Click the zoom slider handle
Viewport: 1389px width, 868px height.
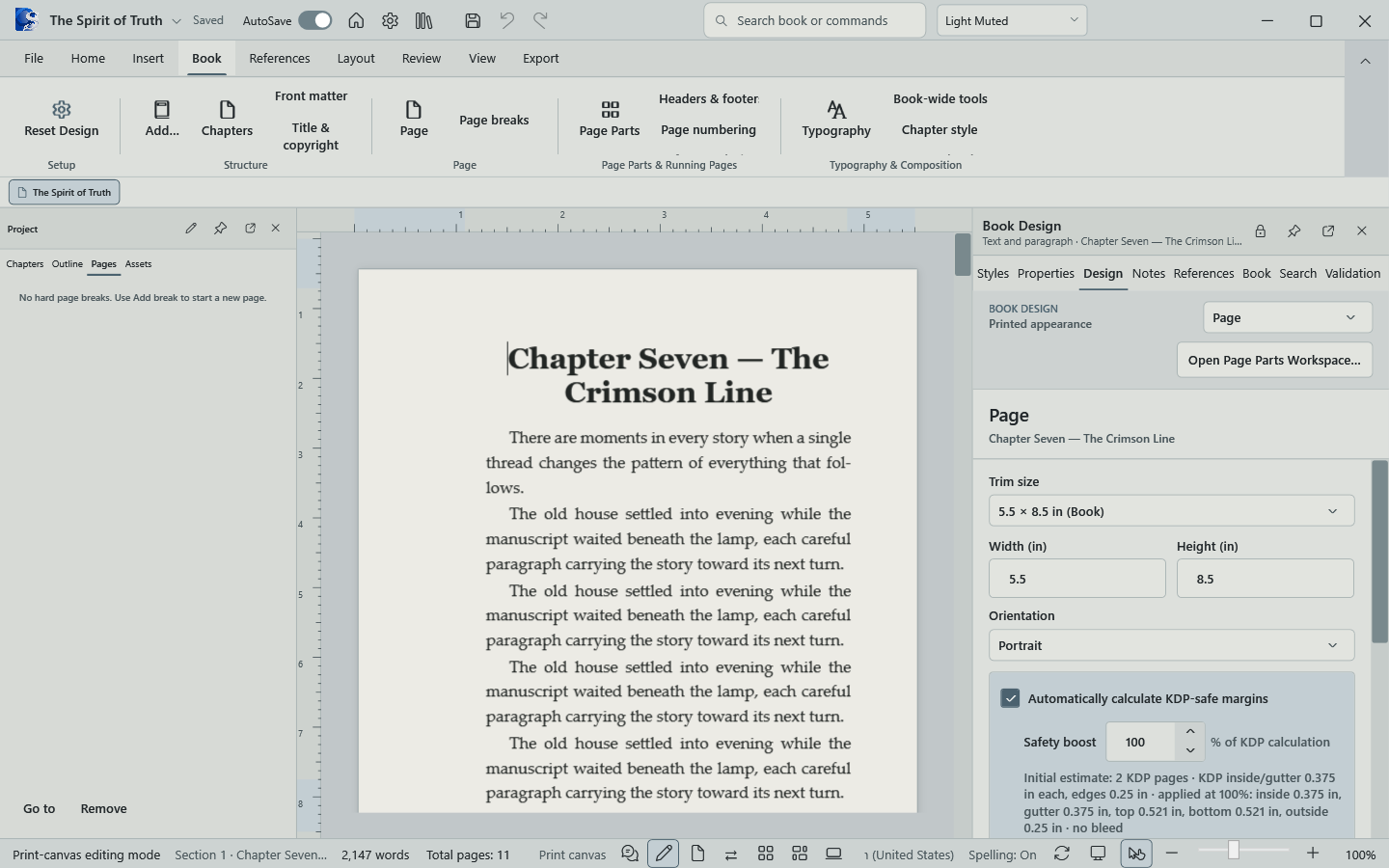pyautogui.click(x=1233, y=850)
